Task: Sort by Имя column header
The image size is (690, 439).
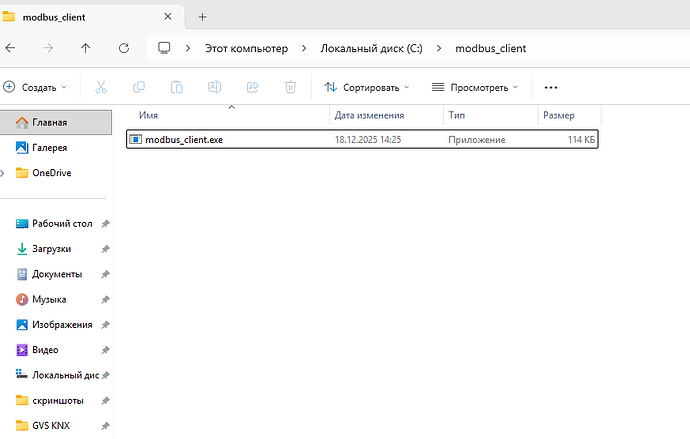Action: [148, 115]
